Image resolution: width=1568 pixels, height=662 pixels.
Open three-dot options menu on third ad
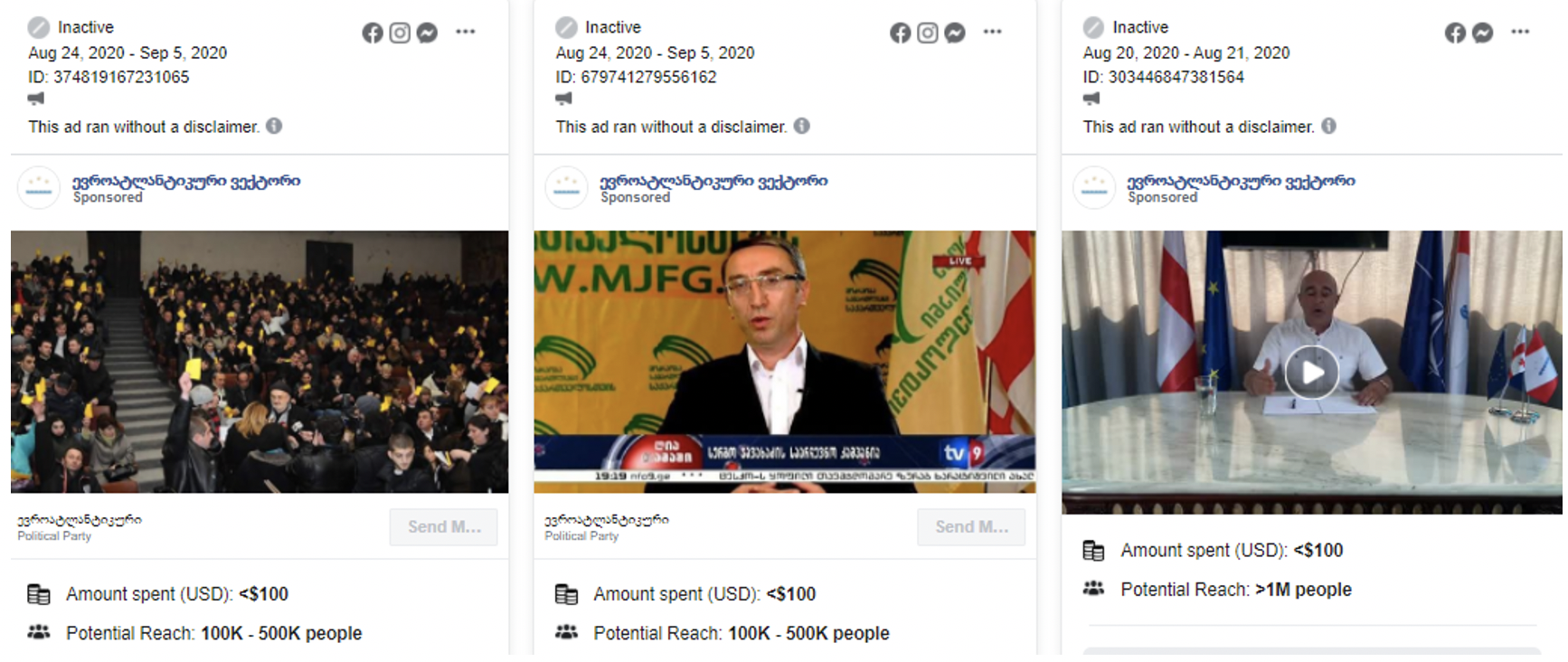click(x=1520, y=32)
